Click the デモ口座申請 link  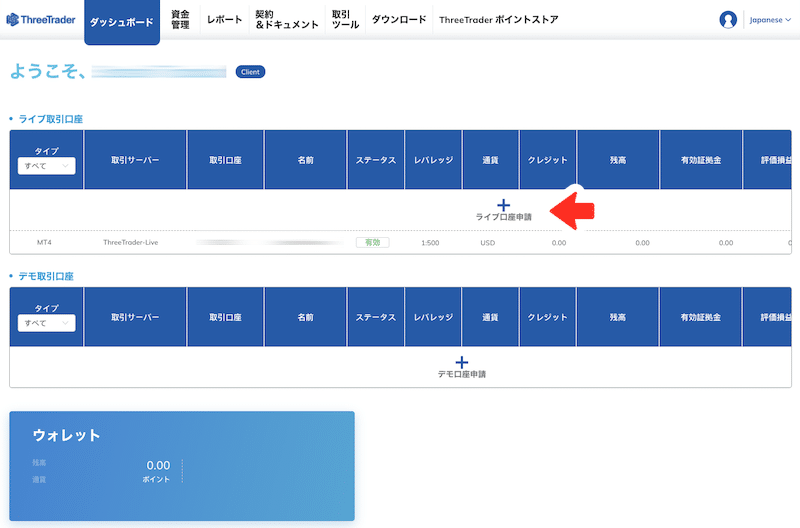tap(462, 374)
